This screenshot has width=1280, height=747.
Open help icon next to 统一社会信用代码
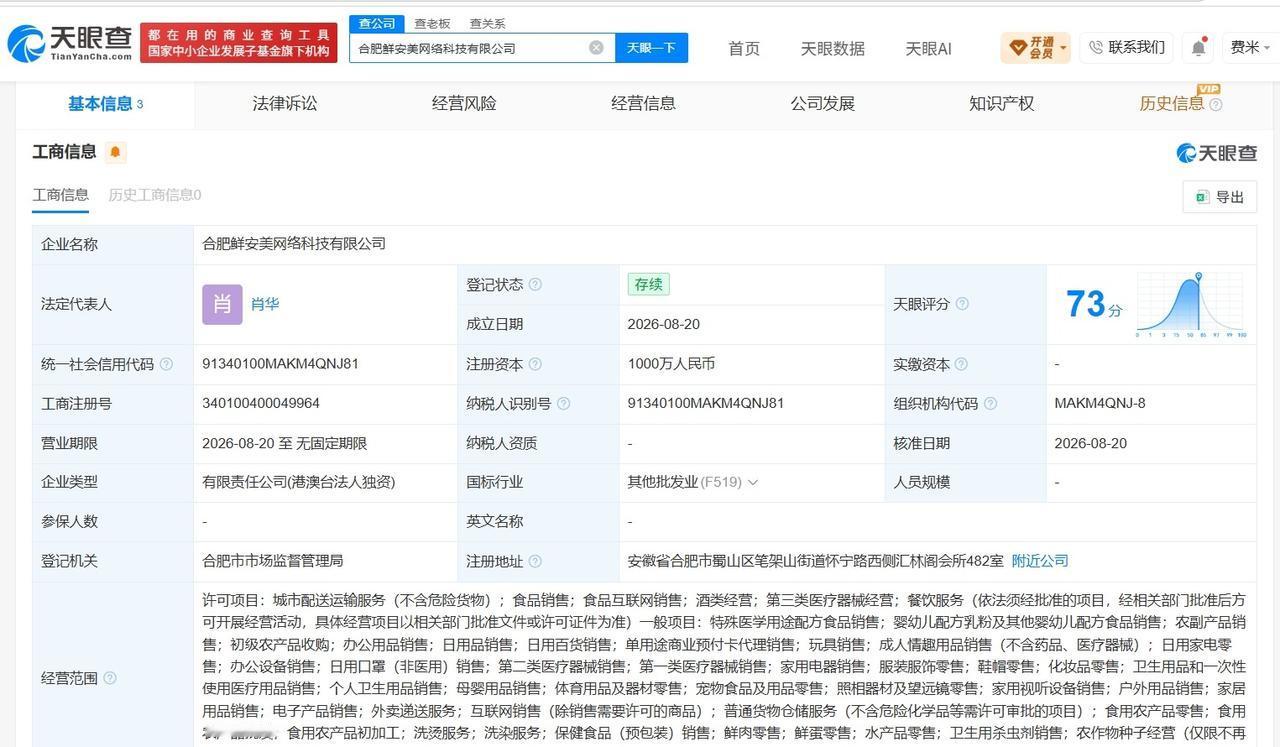(166, 364)
